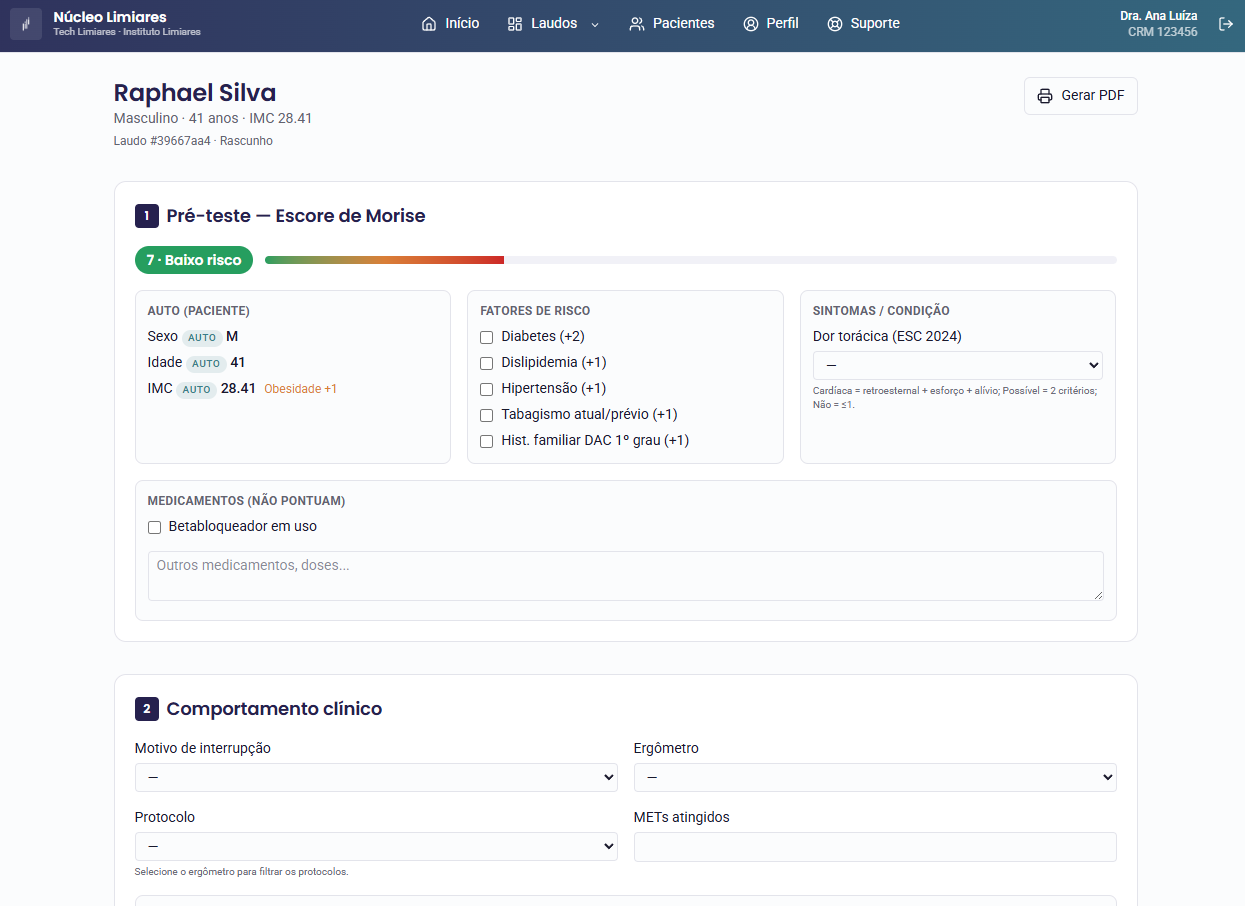Click the green 7 · Baixo risco badge
This screenshot has height=906, width=1245.
point(194,260)
